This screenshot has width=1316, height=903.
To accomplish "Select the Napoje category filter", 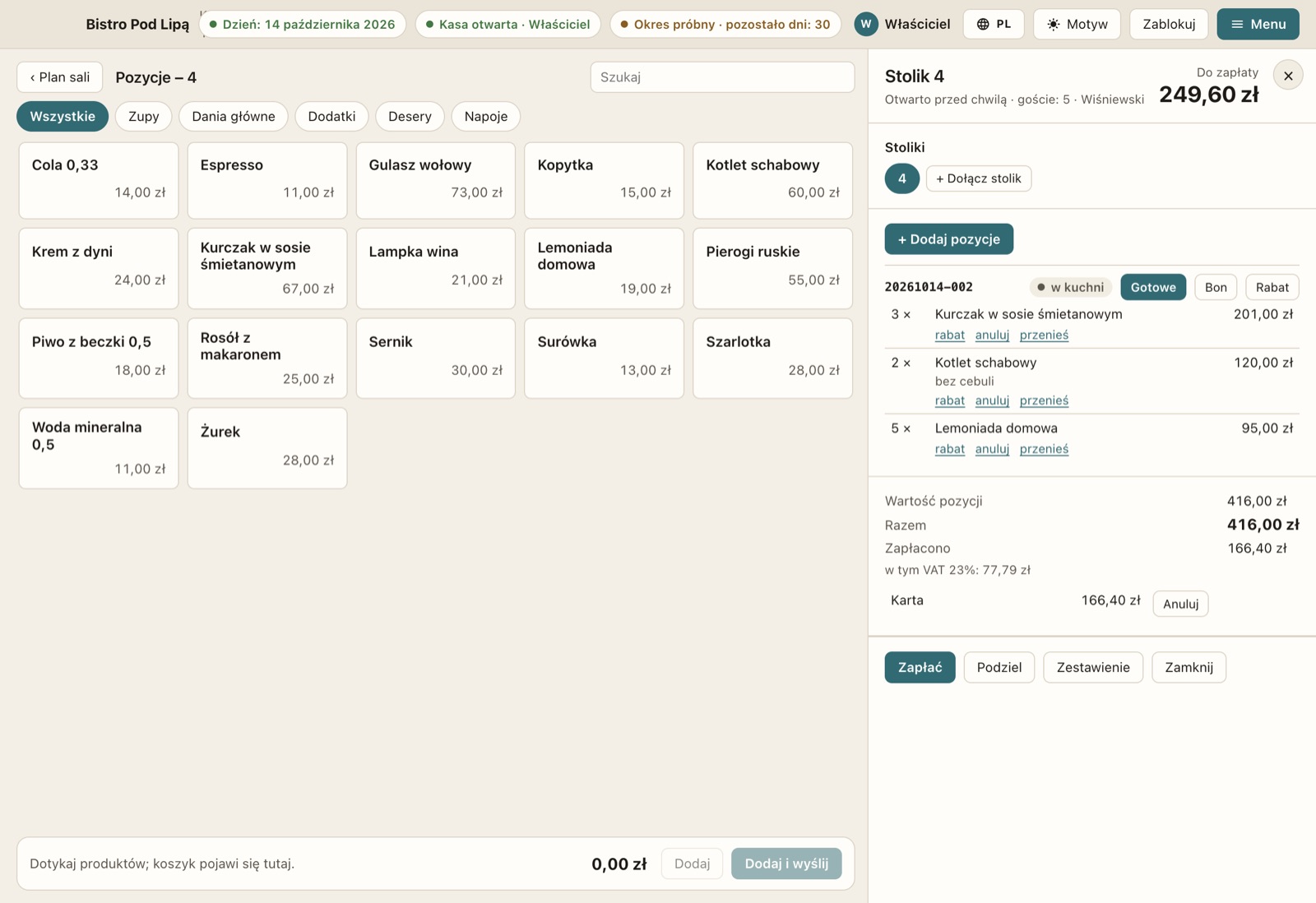I will (486, 116).
